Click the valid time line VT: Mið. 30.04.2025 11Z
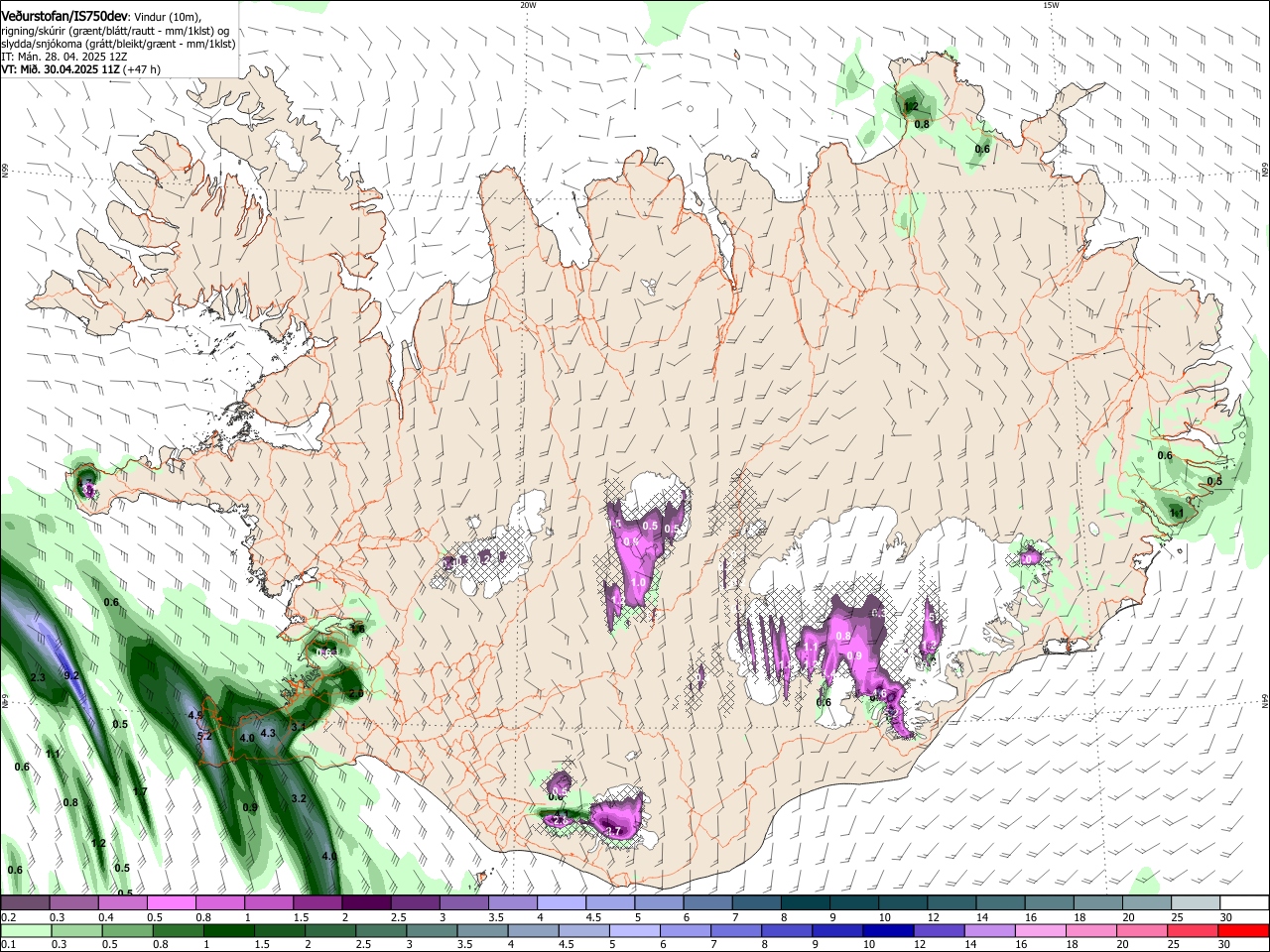The width and height of the screenshot is (1270, 952). tap(60, 69)
